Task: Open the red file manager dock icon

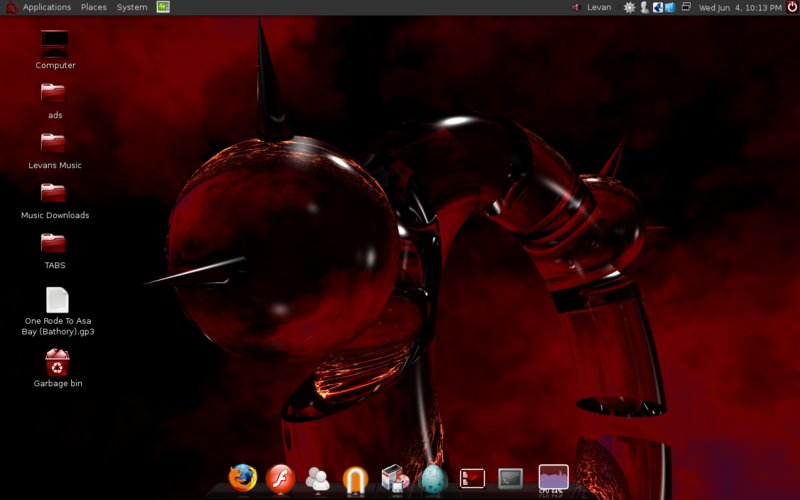Action: (x=472, y=479)
